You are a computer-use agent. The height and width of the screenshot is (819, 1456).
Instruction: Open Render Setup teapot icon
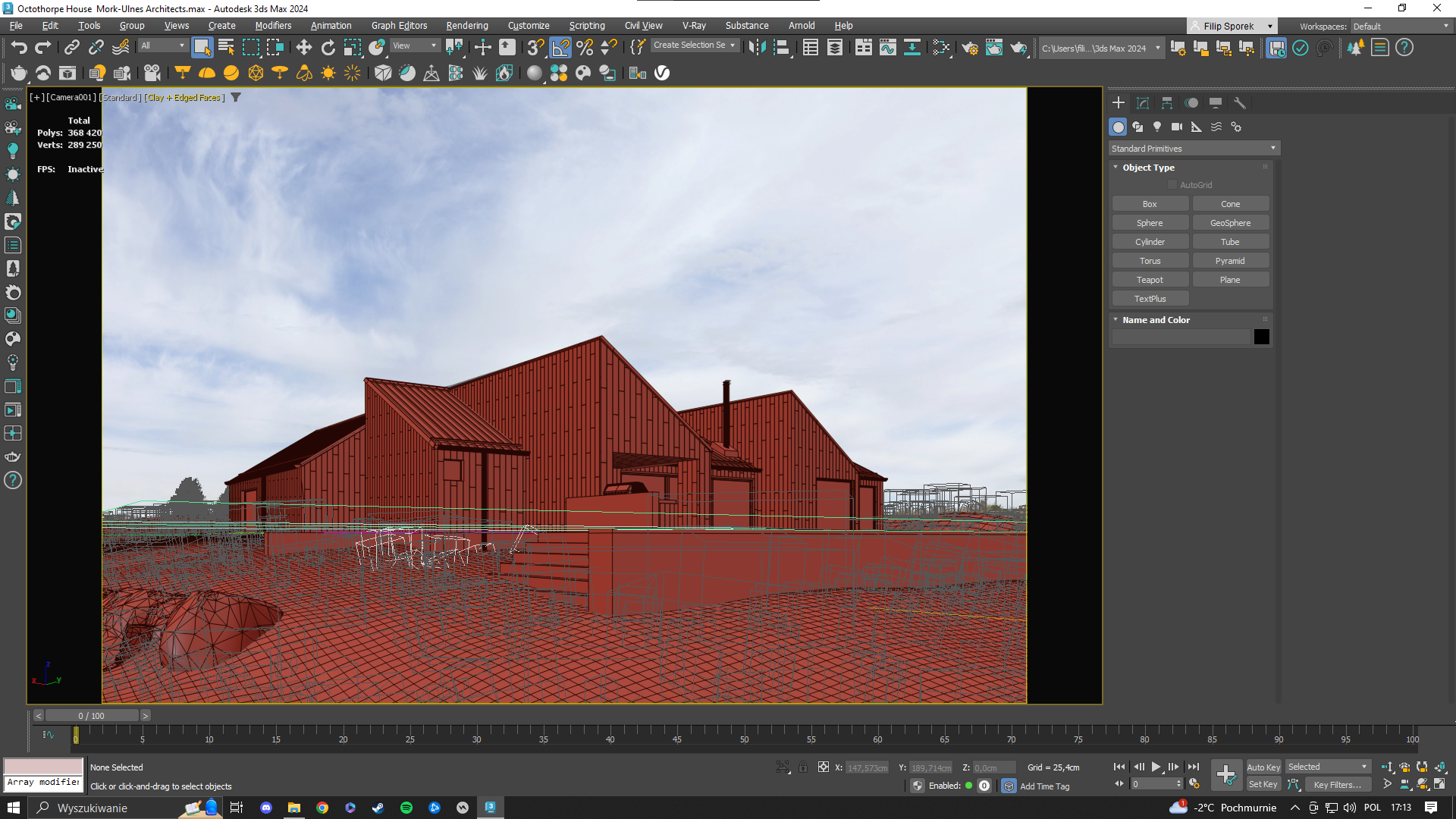(970, 48)
